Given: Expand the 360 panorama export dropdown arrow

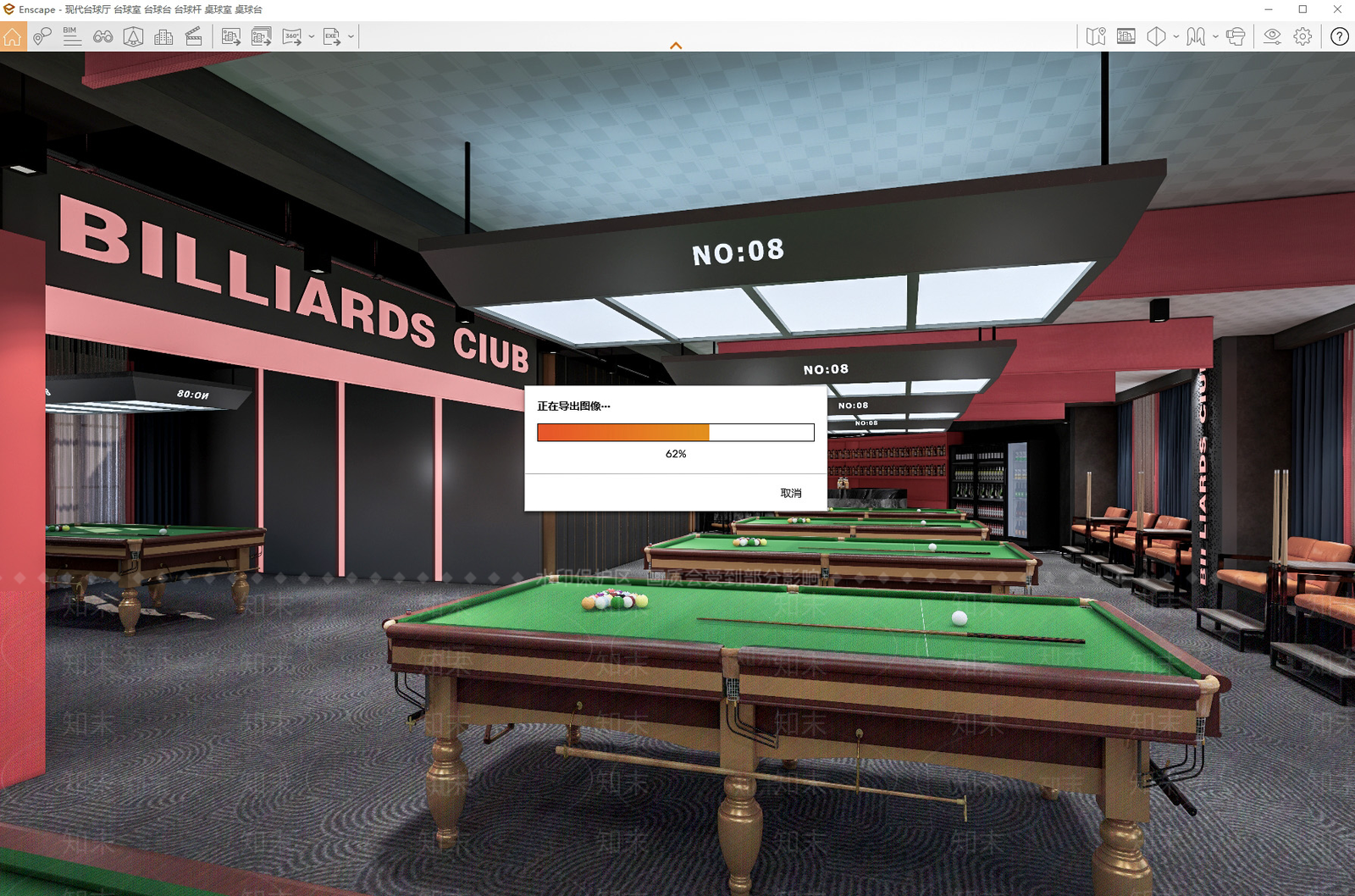Looking at the screenshot, I should 312,36.
